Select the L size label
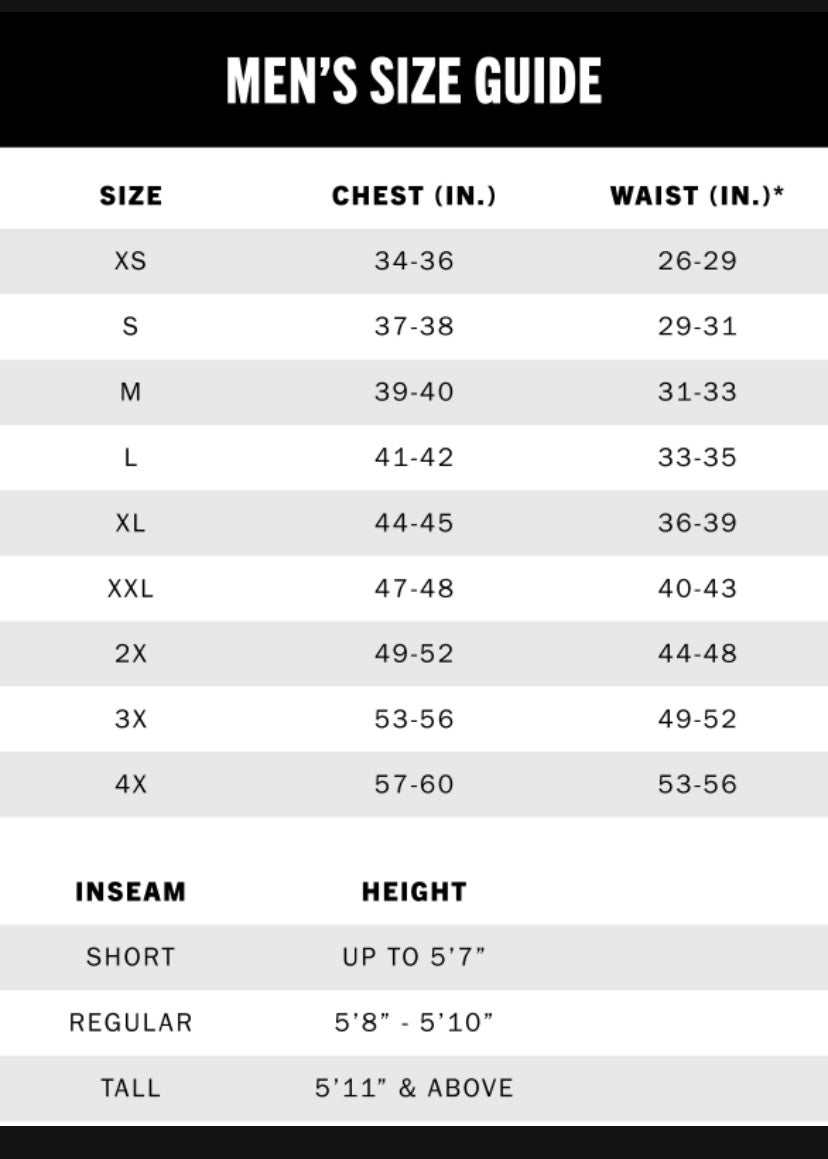The height and width of the screenshot is (1159, 828). [131, 458]
